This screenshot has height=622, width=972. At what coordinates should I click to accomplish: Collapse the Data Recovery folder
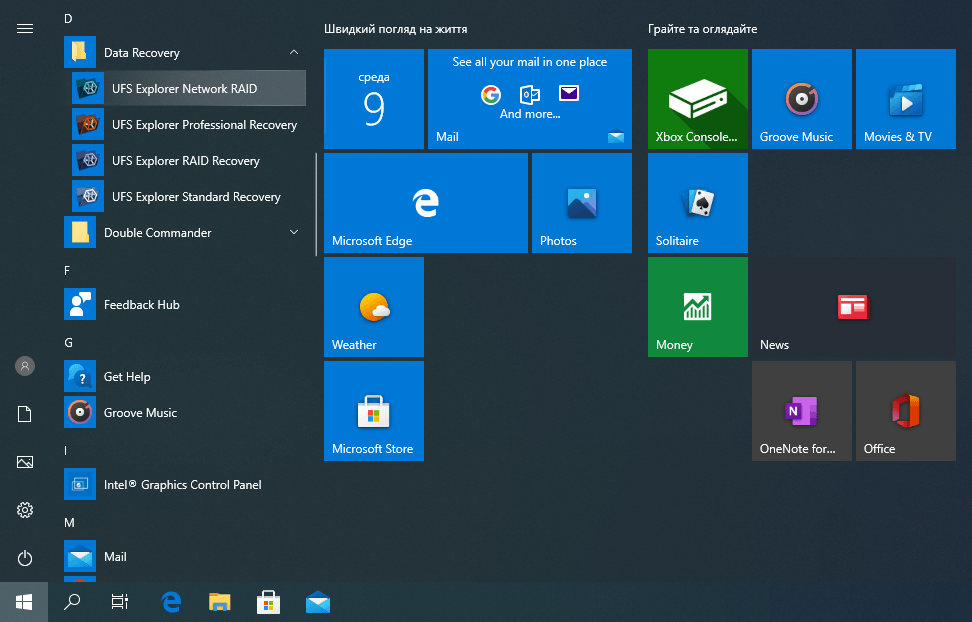(x=293, y=53)
